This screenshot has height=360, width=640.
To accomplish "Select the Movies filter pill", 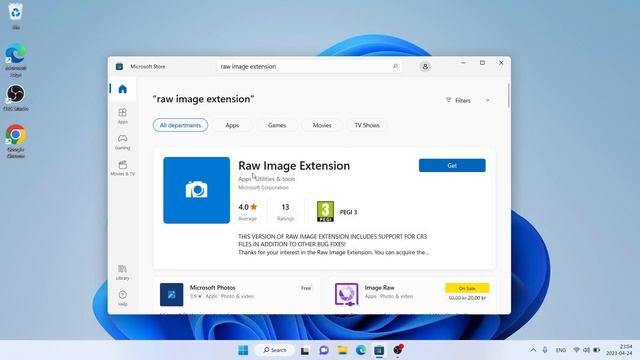I will click(x=322, y=125).
